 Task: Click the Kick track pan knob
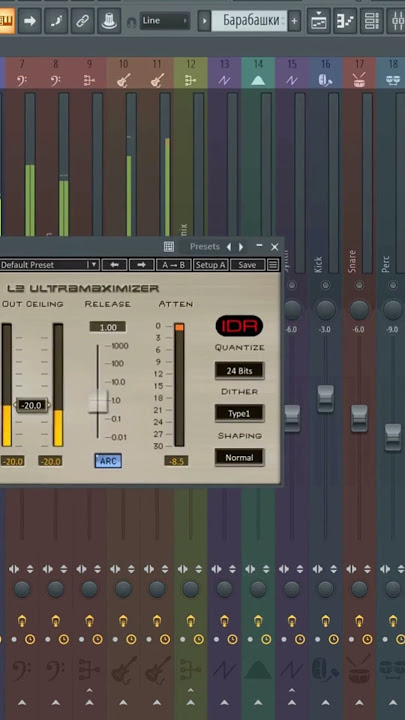(326, 310)
